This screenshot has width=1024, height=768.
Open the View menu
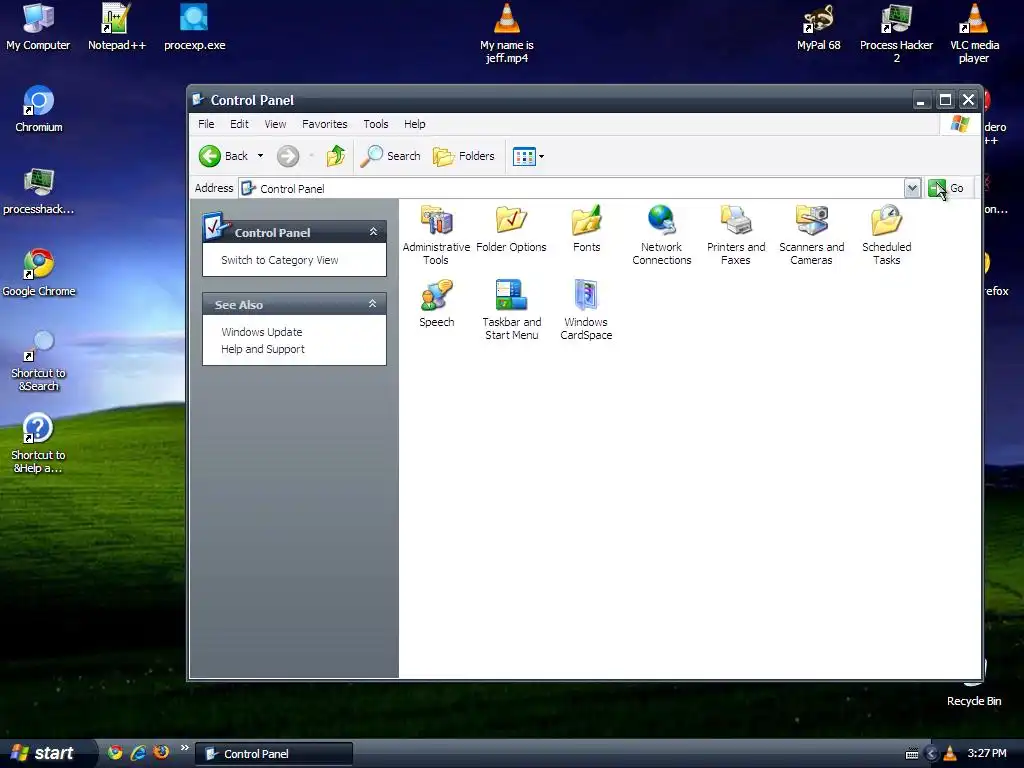coord(275,124)
